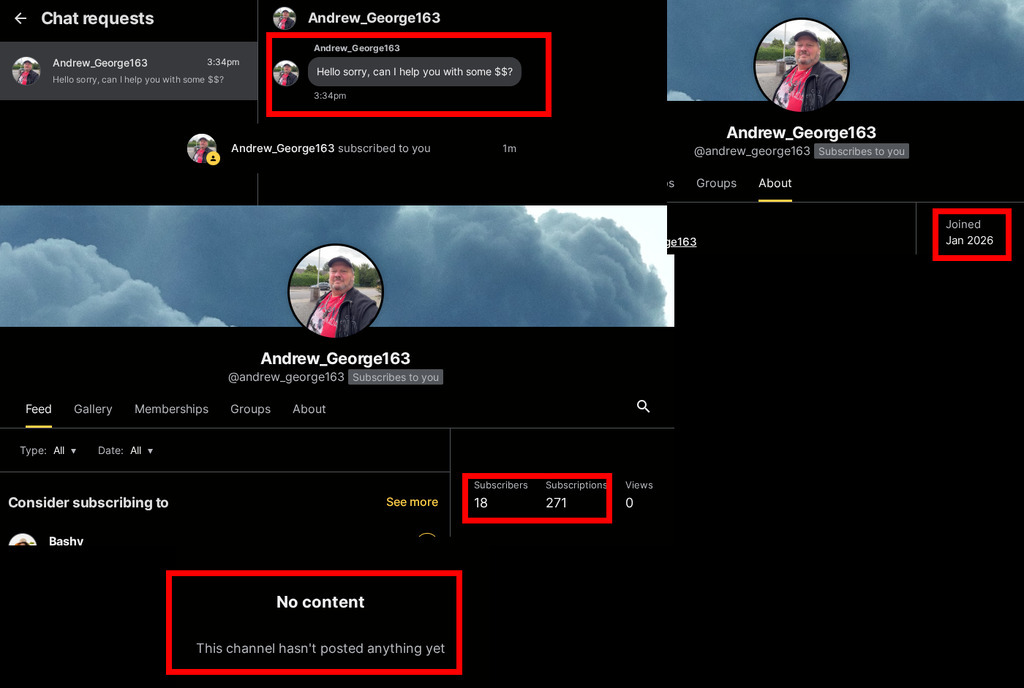Click the search magnifier icon on profile
1024x688 pixels.
[643, 406]
